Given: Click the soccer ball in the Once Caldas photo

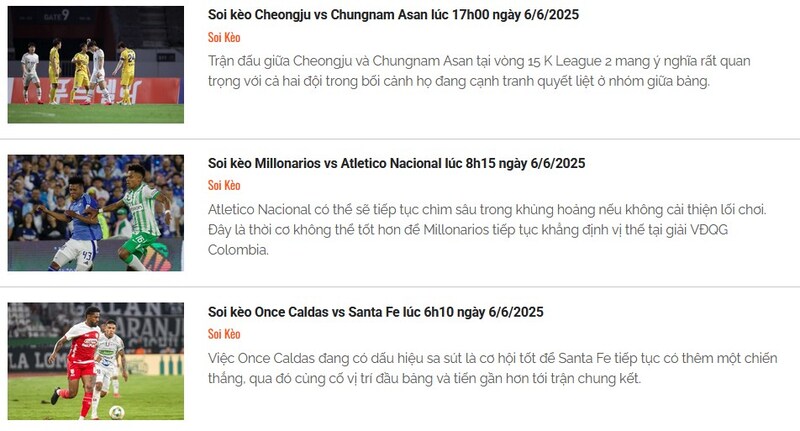Looking at the screenshot, I should point(117,412).
